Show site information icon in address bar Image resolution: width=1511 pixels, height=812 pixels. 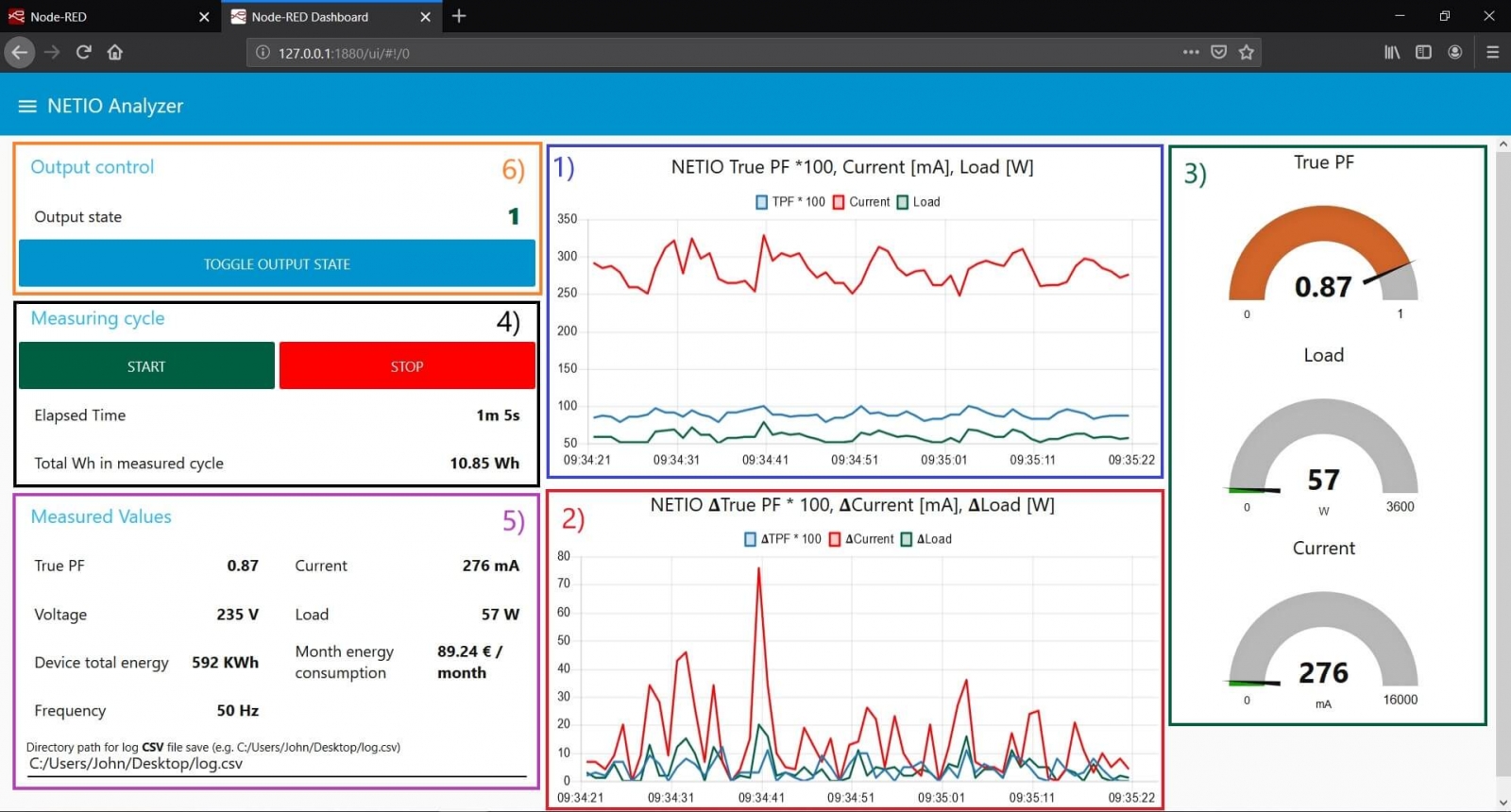[x=263, y=53]
